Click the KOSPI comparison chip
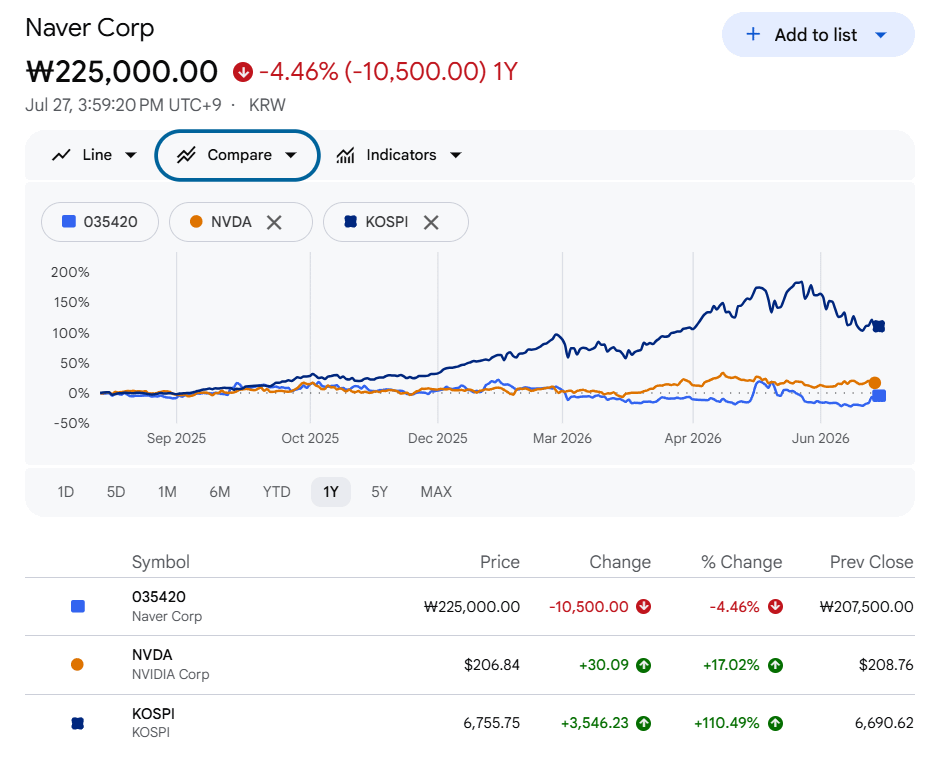Screen dimensions: 941x761 tap(395, 222)
